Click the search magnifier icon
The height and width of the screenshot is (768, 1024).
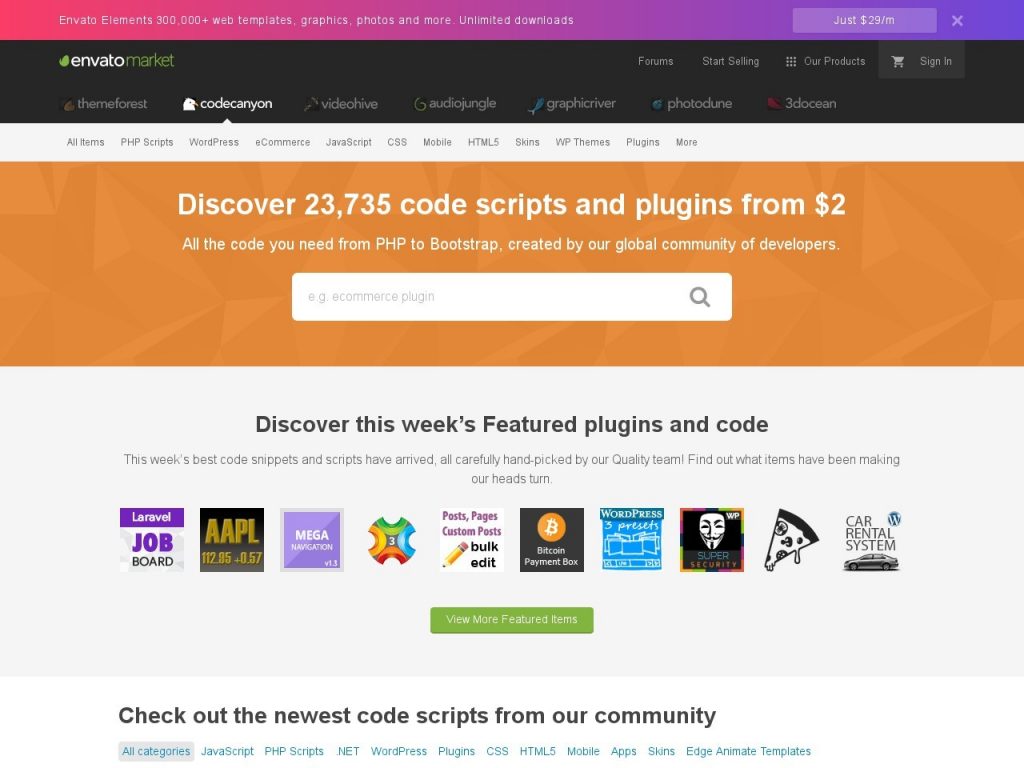698,296
